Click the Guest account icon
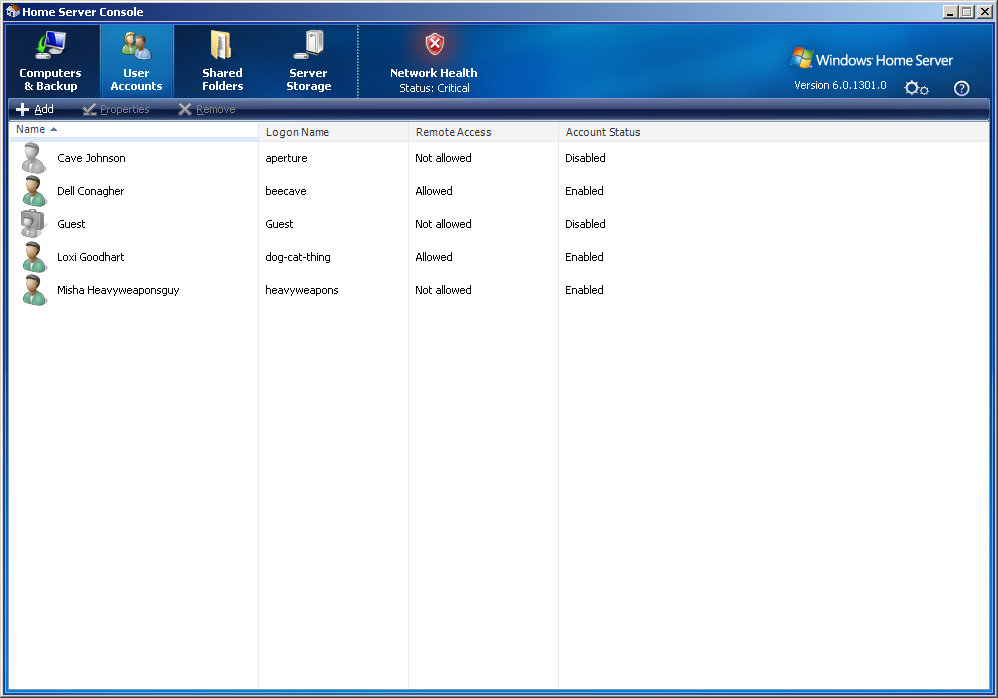The height and width of the screenshot is (698, 998). coord(34,224)
